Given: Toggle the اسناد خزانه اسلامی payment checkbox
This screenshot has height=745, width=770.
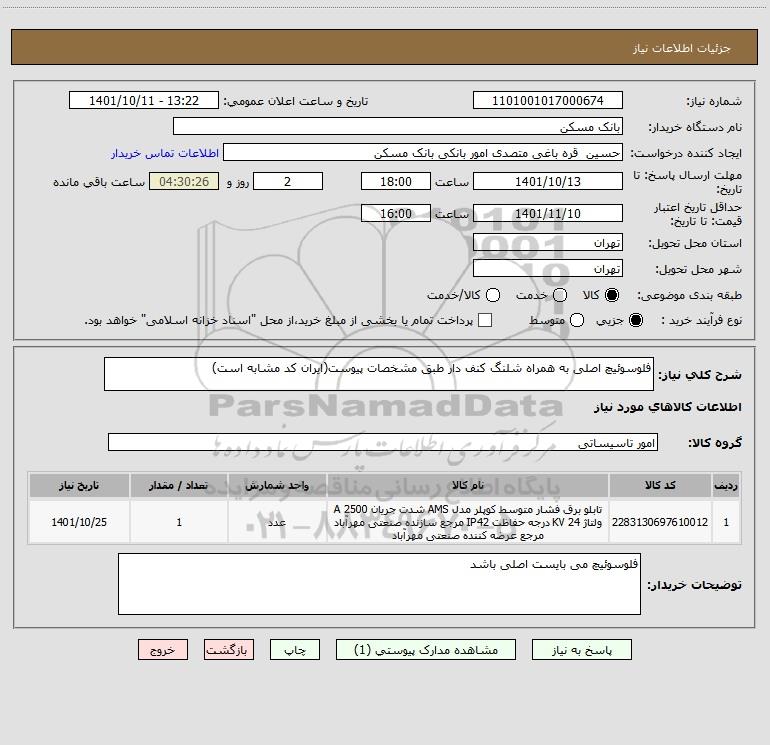Looking at the screenshot, I should point(485,320).
